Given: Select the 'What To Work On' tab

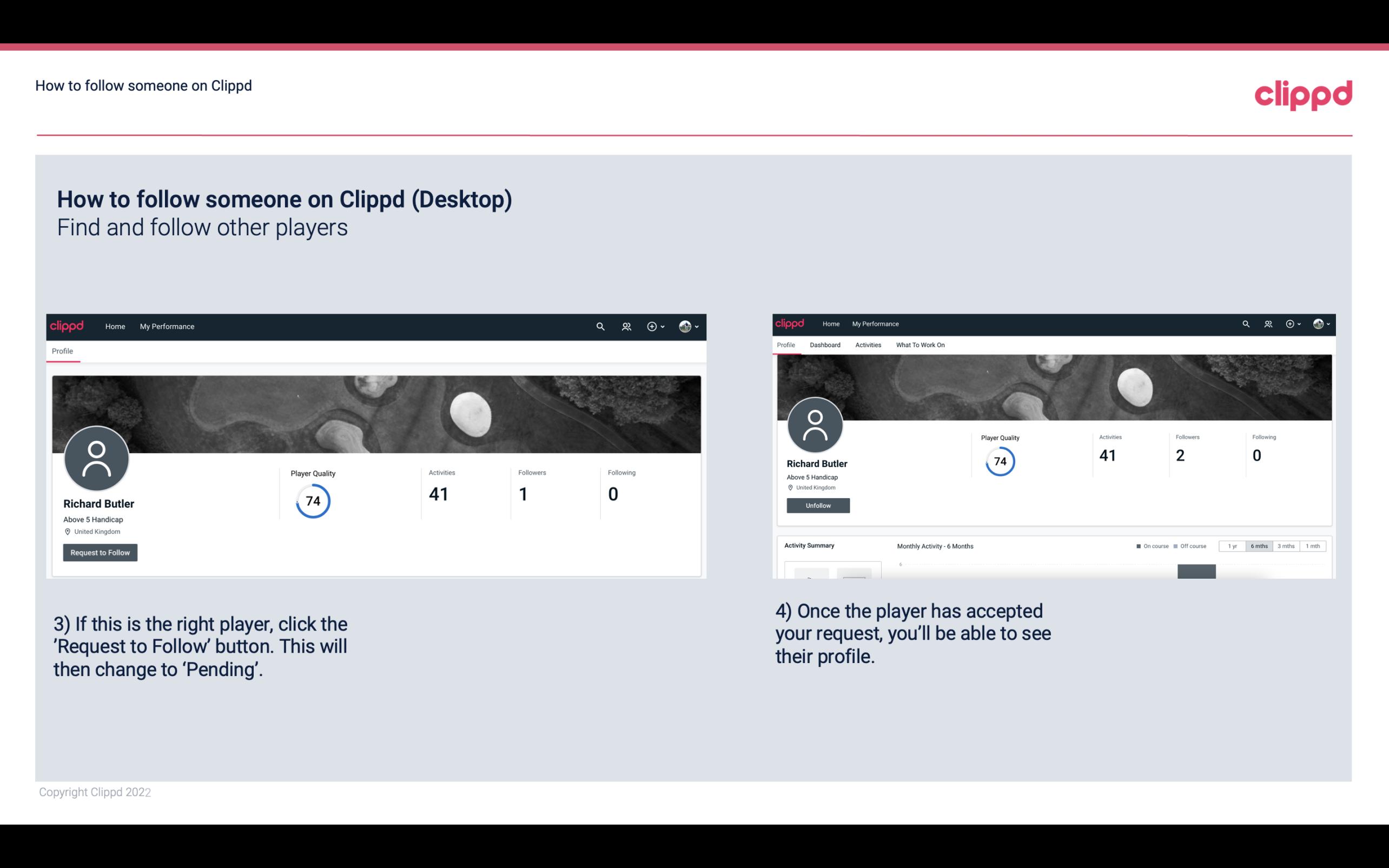Looking at the screenshot, I should click(920, 345).
